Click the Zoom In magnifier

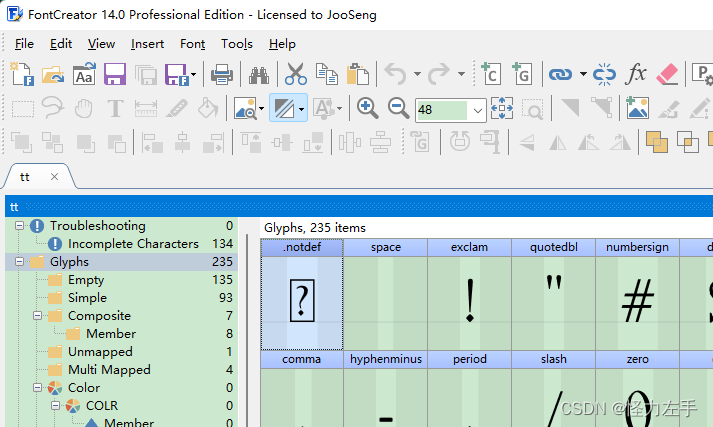(367, 109)
